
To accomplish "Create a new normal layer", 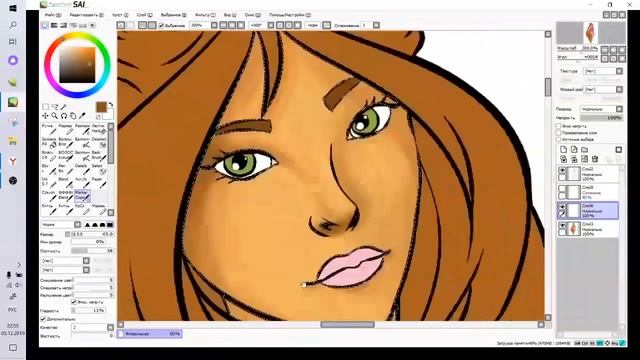I will [563, 150].
